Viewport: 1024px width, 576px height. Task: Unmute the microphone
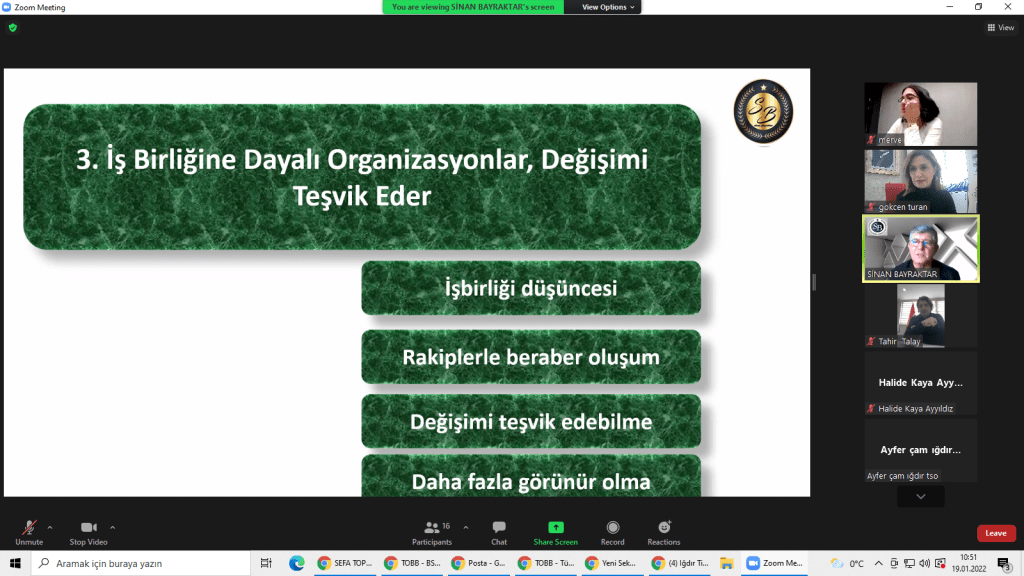click(29, 531)
